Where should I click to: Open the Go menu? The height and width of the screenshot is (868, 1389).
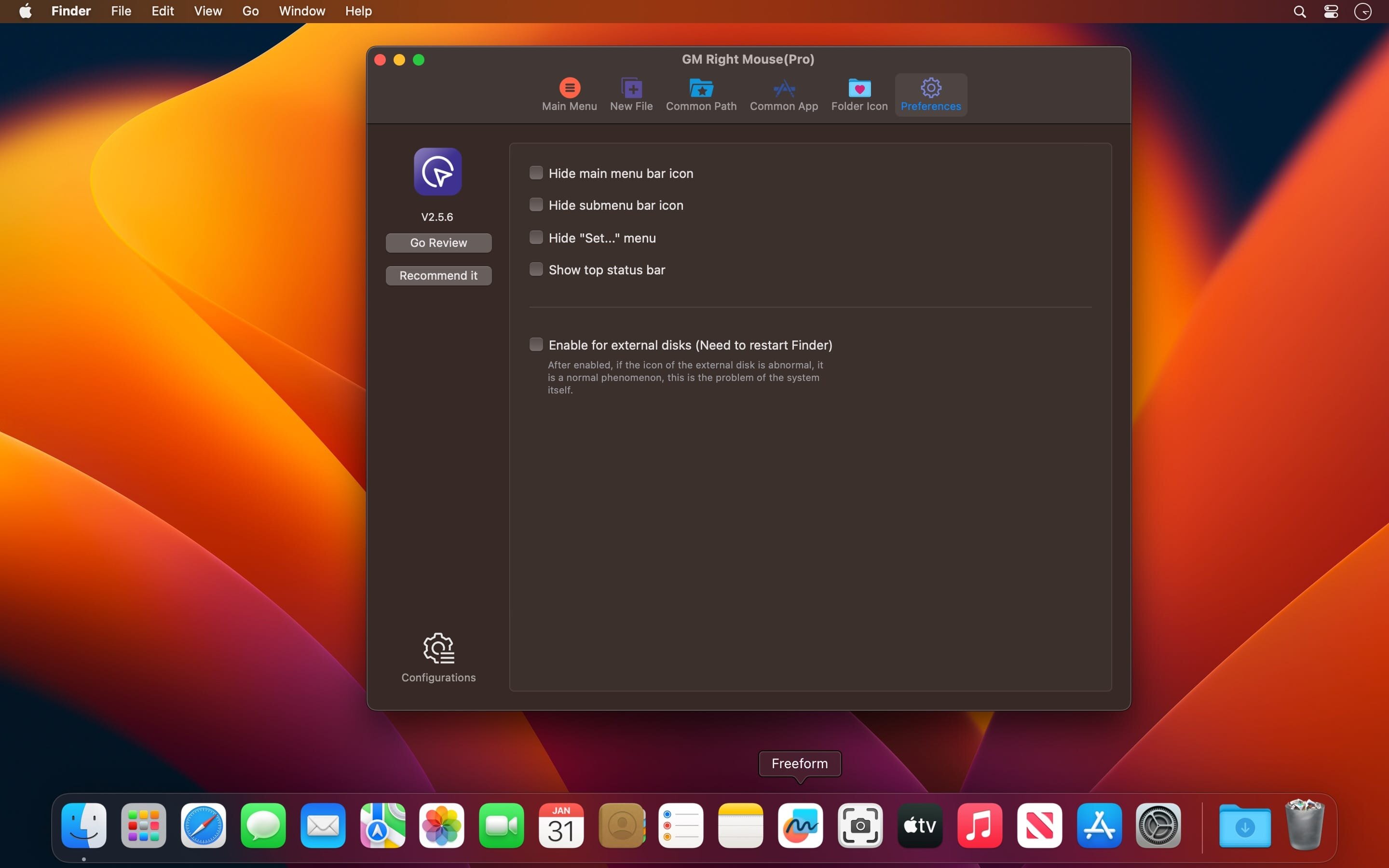pyautogui.click(x=250, y=11)
